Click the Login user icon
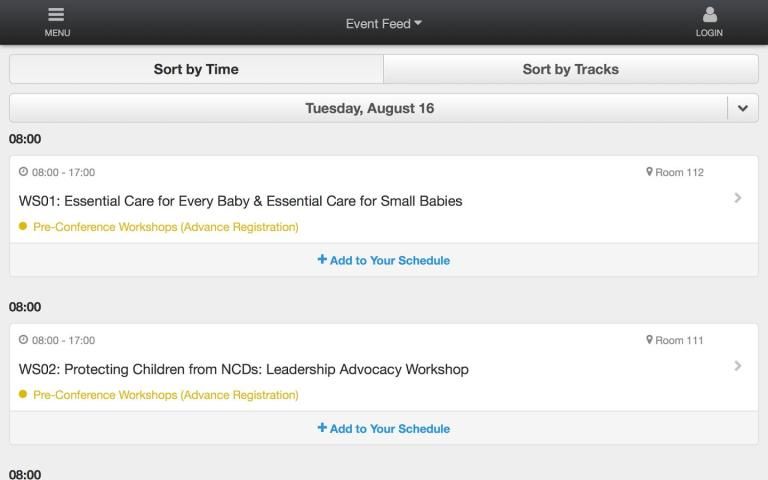The height and width of the screenshot is (480, 768). (709, 16)
